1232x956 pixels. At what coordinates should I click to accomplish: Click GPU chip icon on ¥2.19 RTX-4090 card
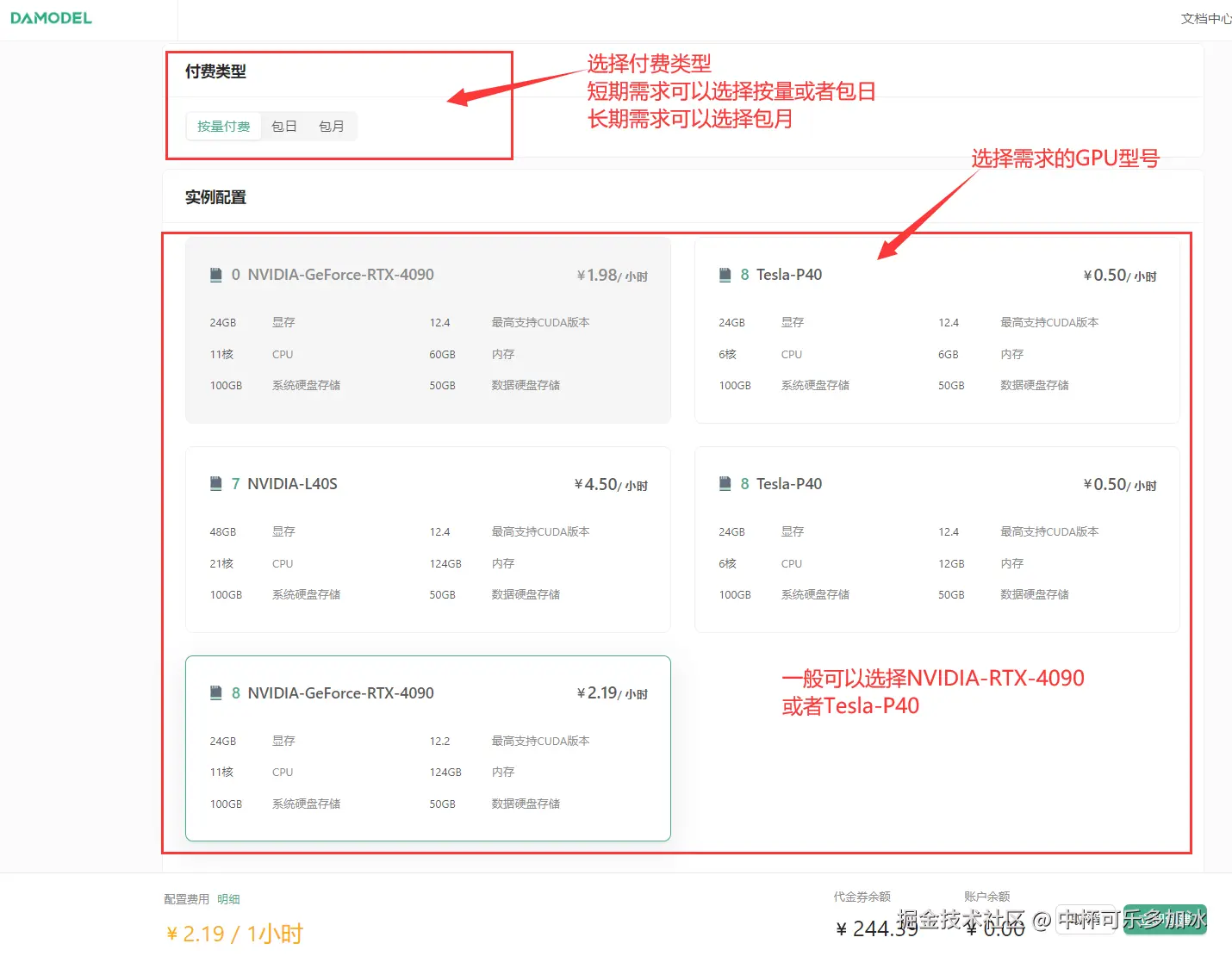click(216, 693)
